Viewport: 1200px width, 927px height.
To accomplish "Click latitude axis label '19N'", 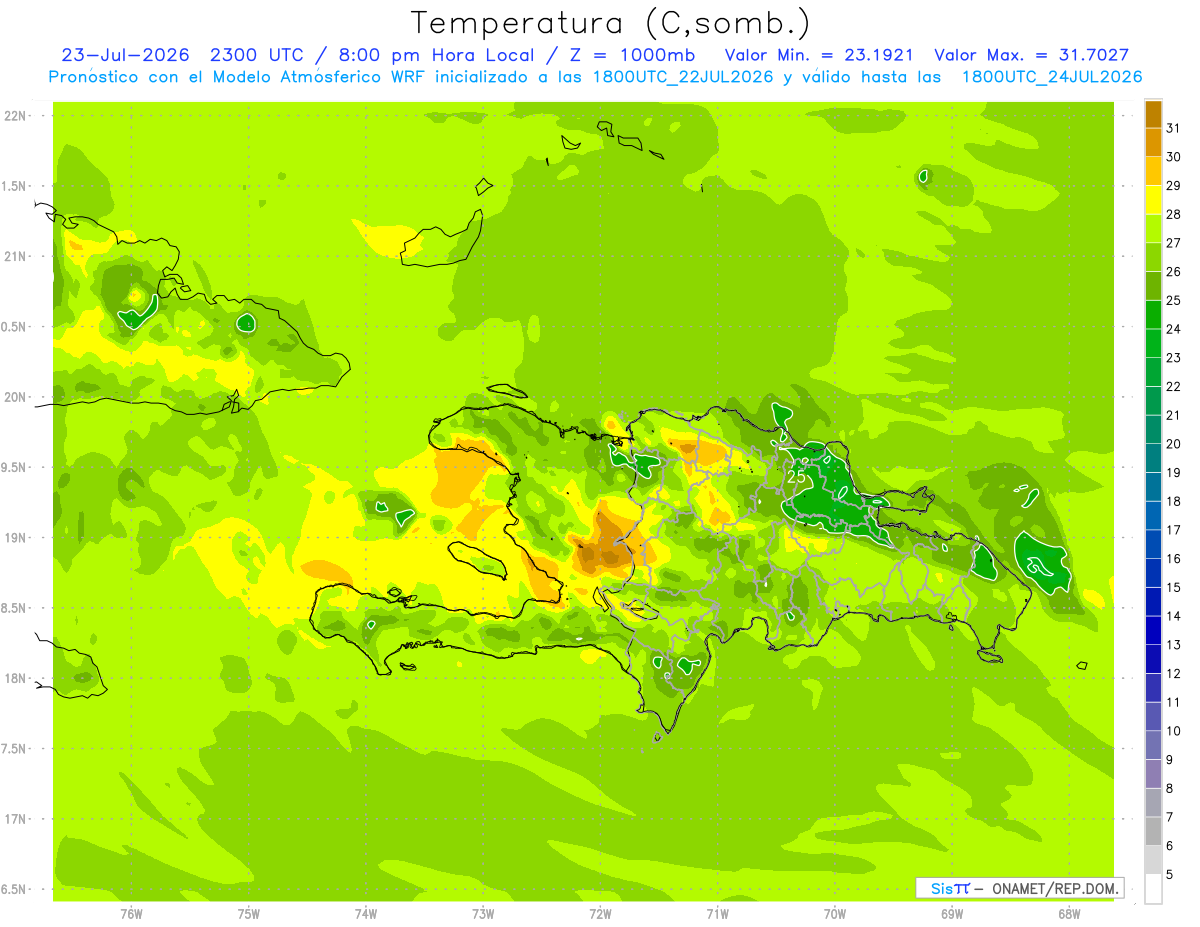I will (15, 538).
